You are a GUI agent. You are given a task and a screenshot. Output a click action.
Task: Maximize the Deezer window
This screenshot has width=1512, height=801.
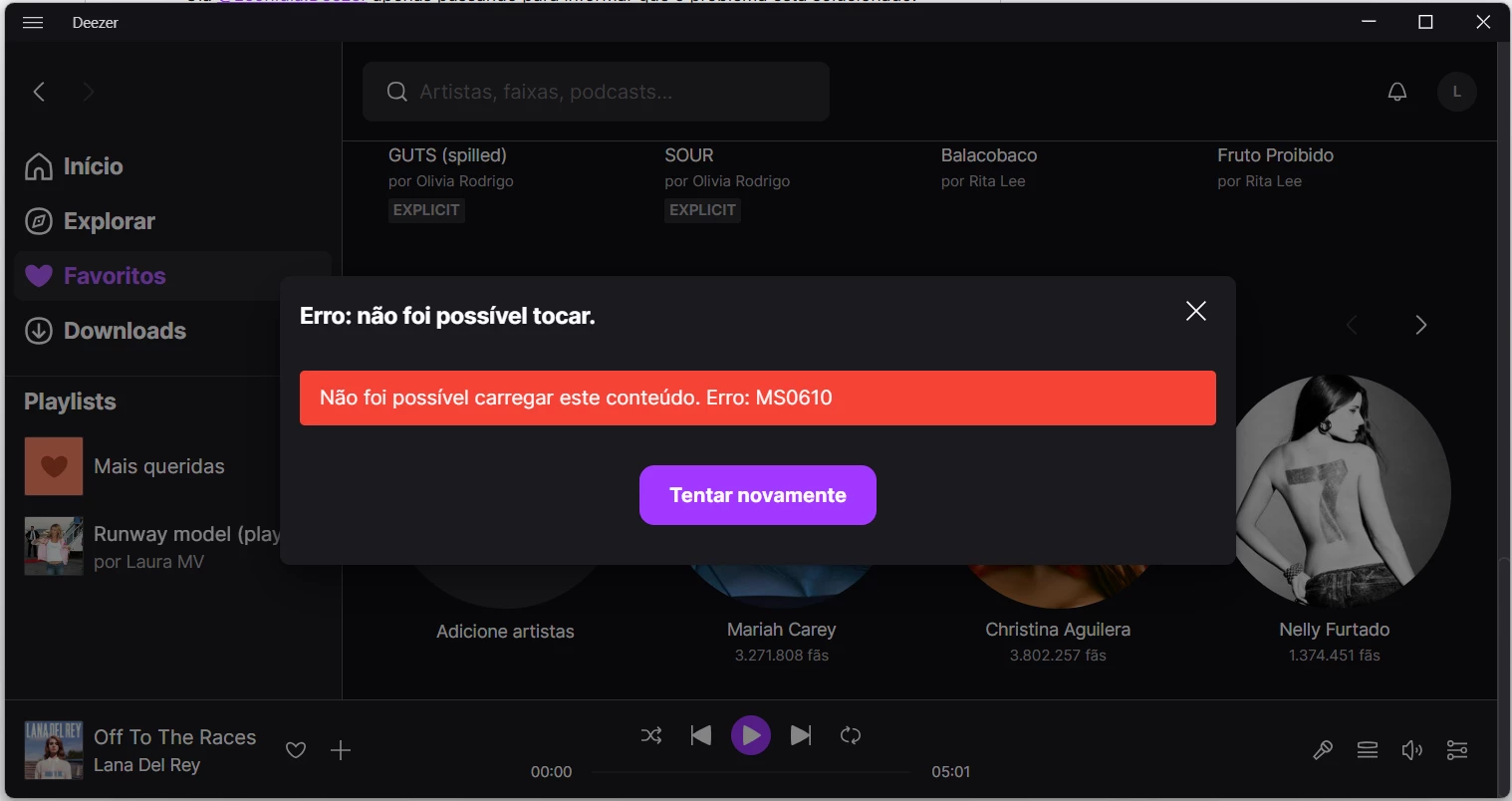pyautogui.click(x=1425, y=22)
